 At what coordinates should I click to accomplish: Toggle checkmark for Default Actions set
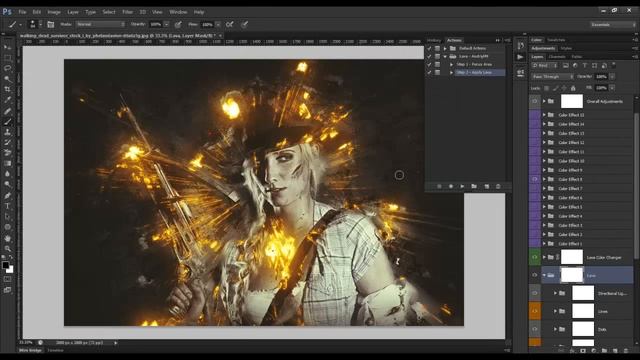pyautogui.click(x=429, y=48)
